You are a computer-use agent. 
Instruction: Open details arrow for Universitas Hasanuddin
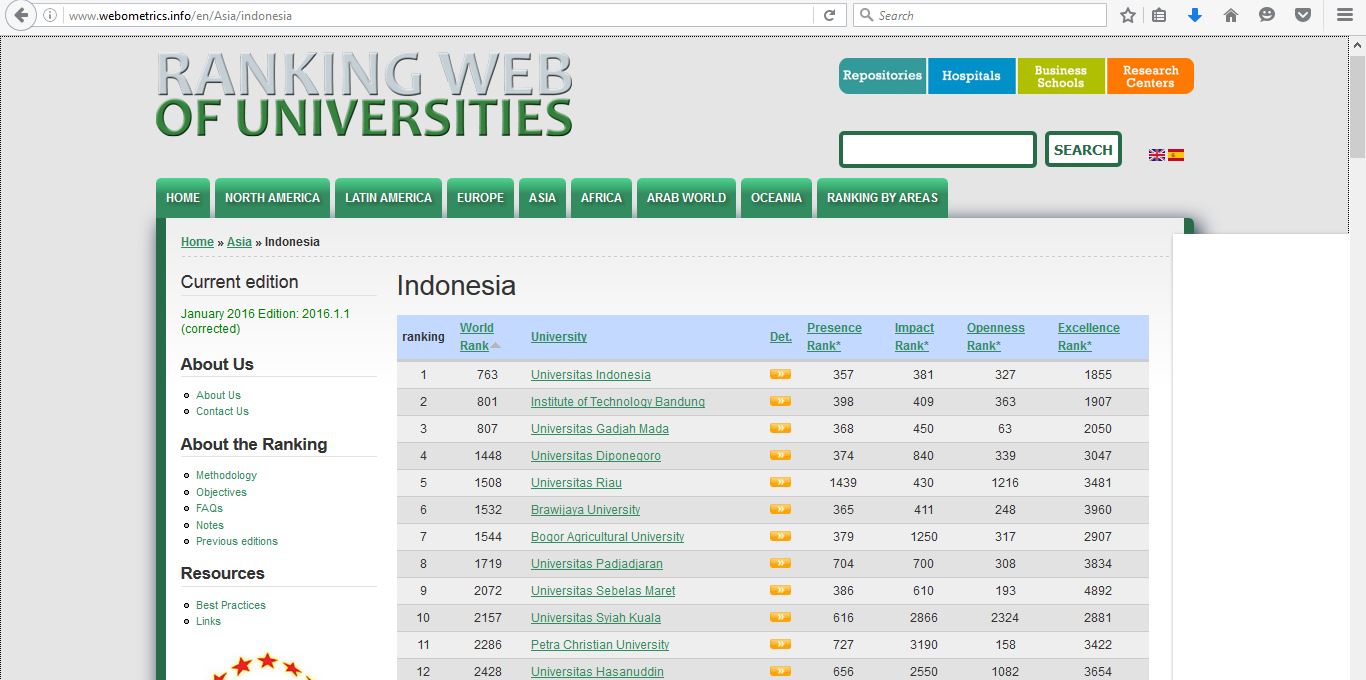(780, 671)
